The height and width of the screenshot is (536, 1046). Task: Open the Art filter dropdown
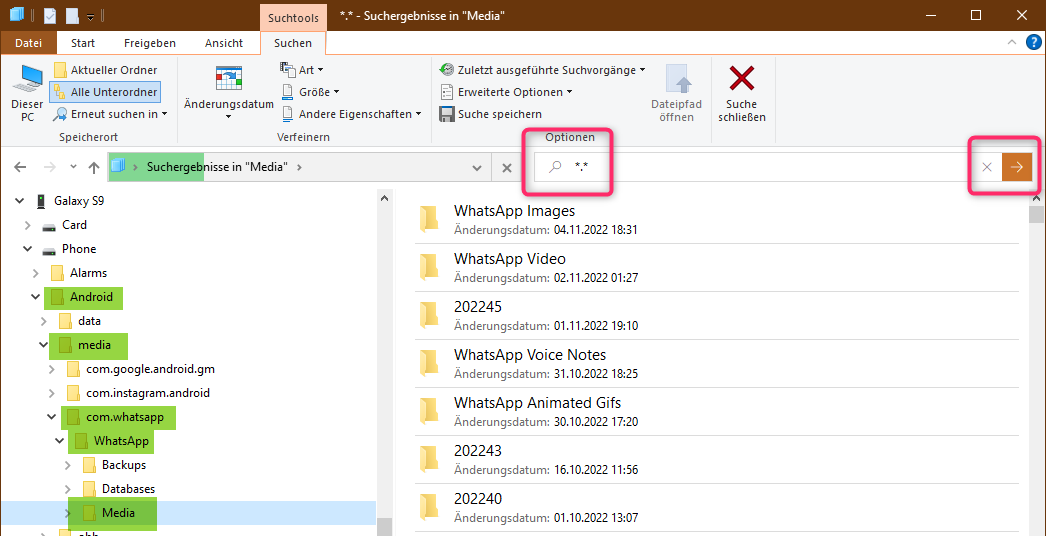click(x=302, y=69)
